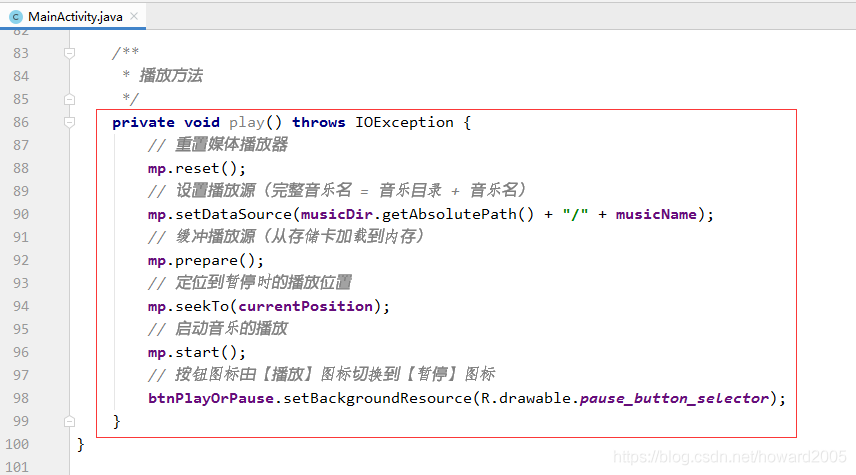
Task: Place cursor in 'mp.reset();' statement
Action: [197, 168]
